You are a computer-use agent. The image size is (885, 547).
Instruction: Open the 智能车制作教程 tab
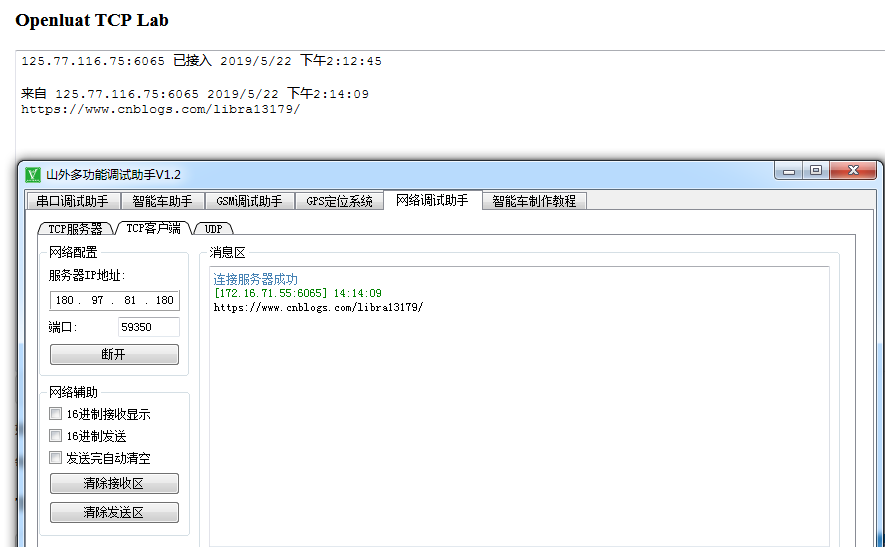click(x=534, y=201)
